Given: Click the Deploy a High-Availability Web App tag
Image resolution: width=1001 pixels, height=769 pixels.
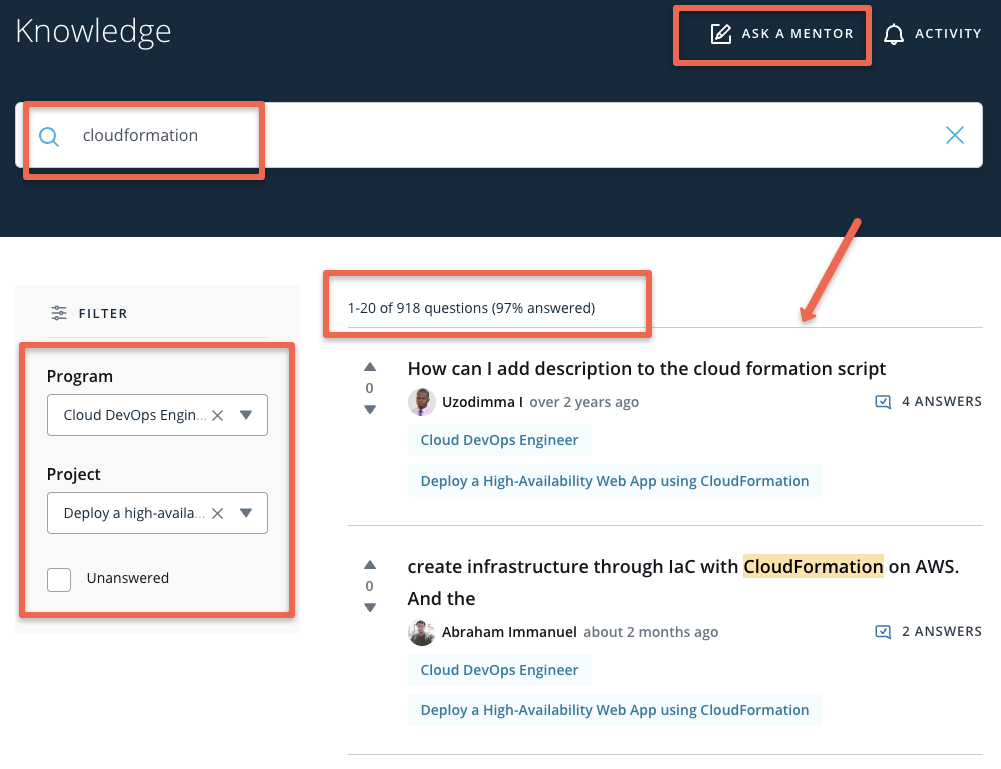Looking at the screenshot, I should point(614,480).
